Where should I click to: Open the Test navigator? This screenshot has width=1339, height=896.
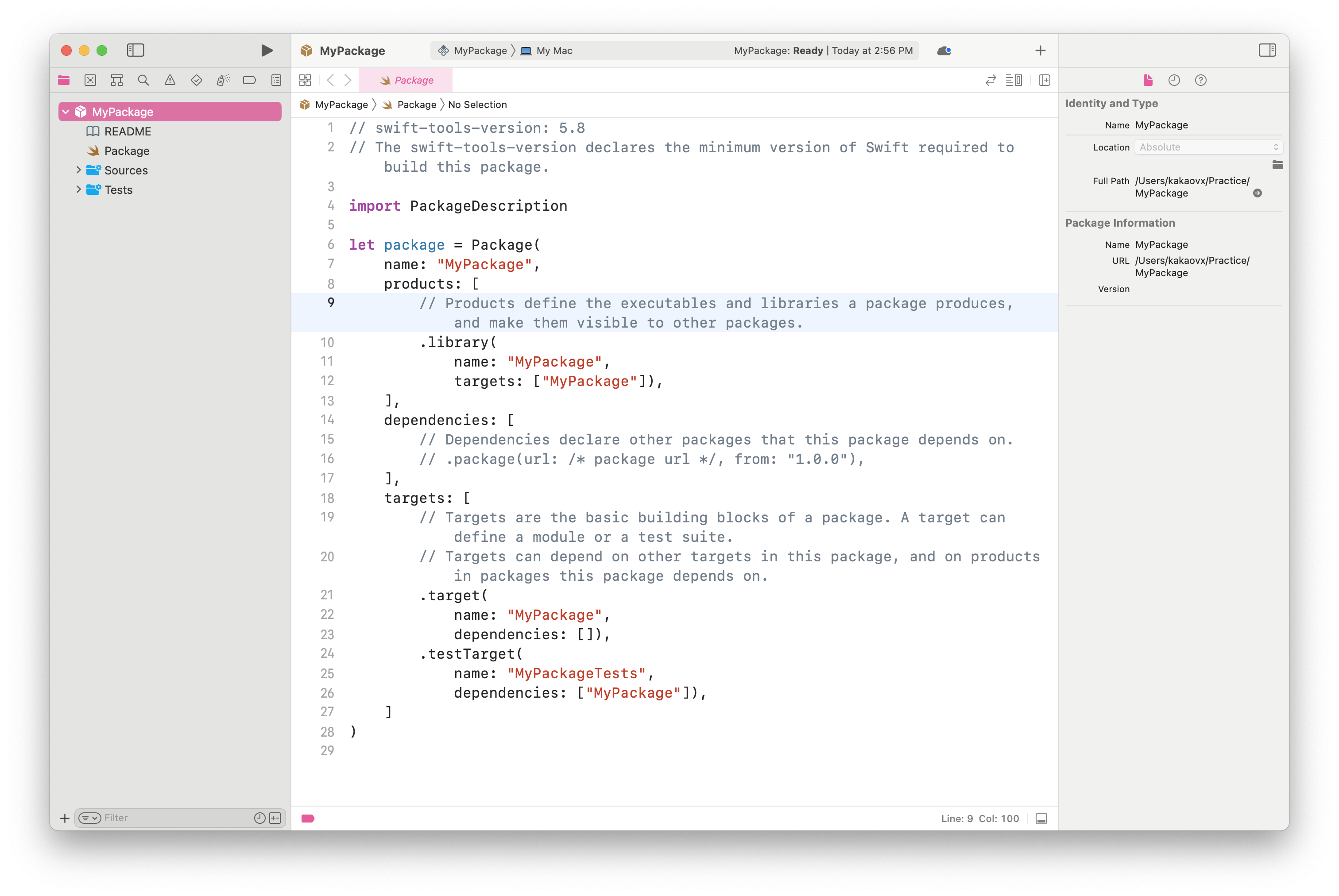pos(196,80)
